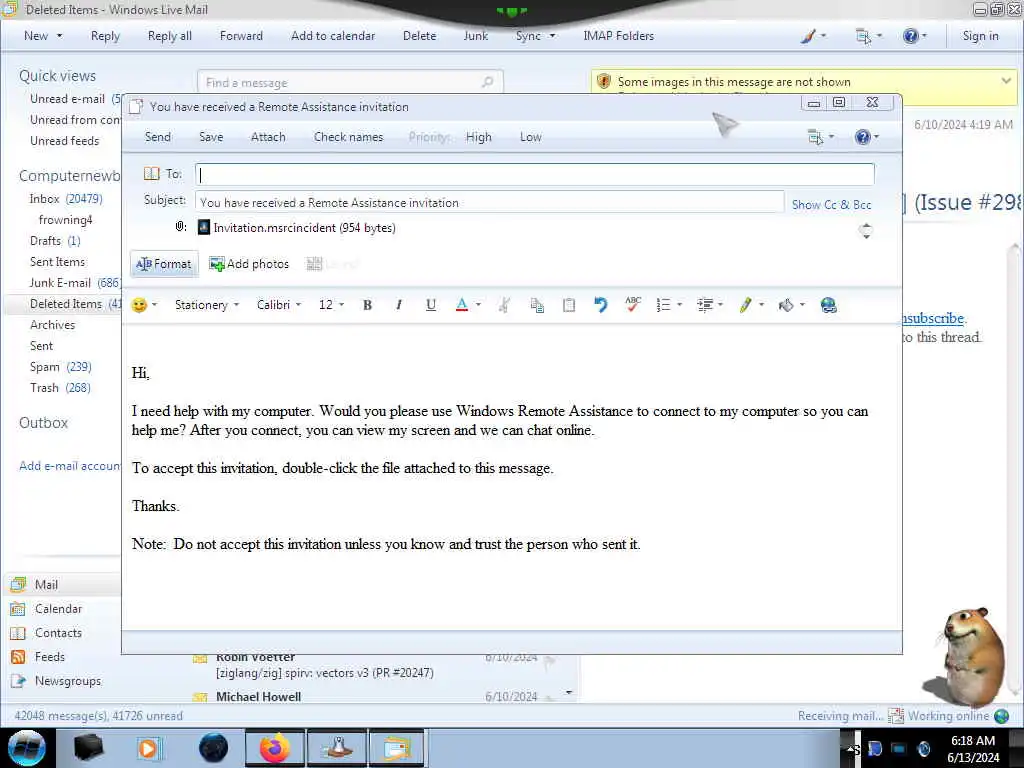Image resolution: width=1024 pixels, height=768 pixels.
Task: Open Firefox from the taskbar
Action: point(275,748)
